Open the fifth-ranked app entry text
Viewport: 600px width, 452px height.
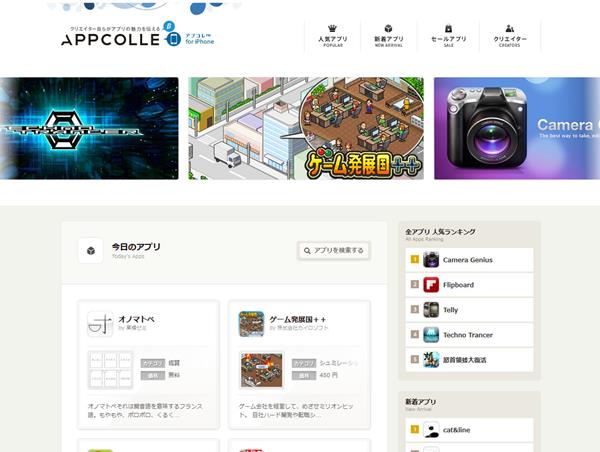pyautogui.click(x=465, y=360)
